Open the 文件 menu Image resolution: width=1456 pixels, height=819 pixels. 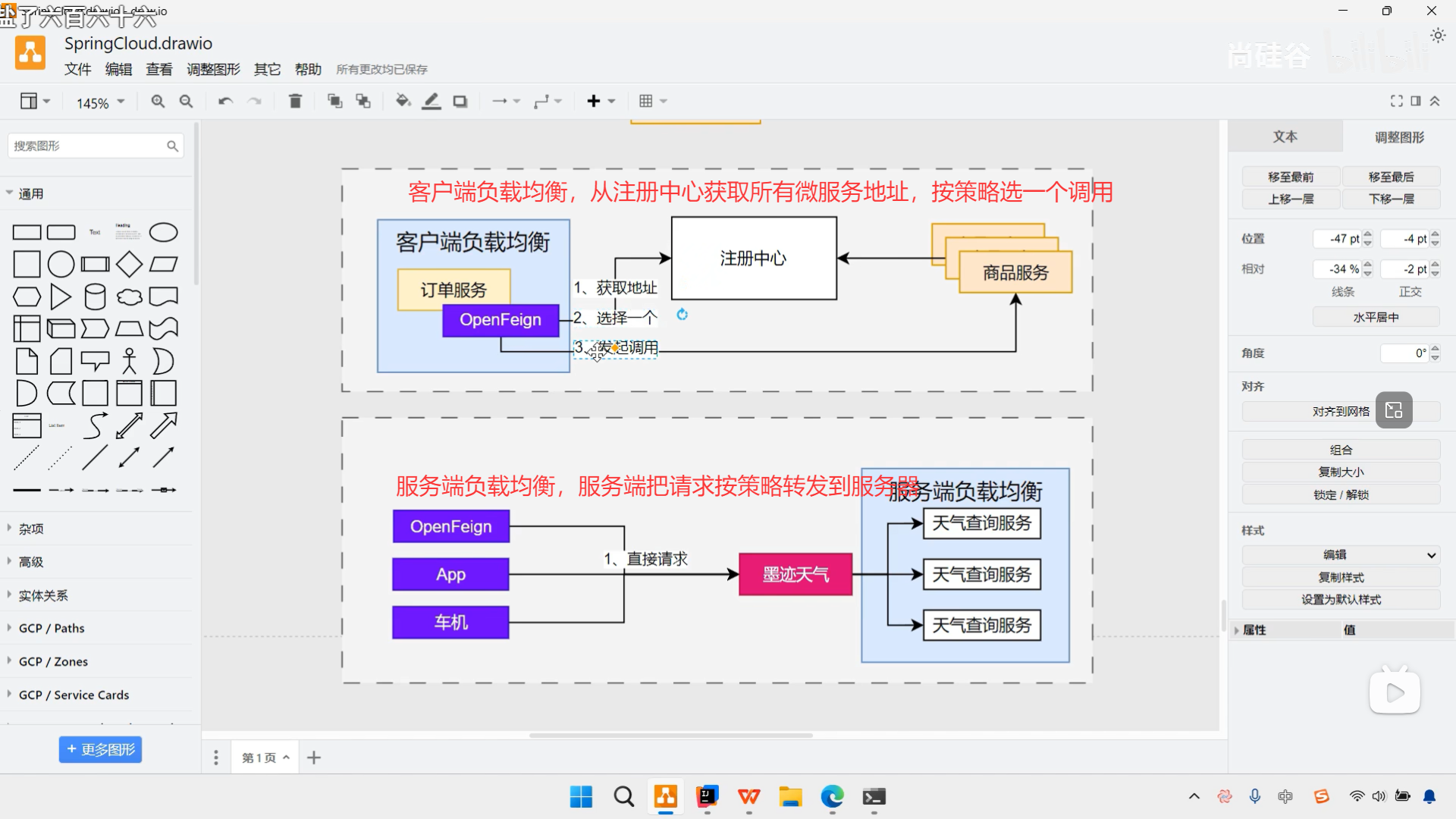pos(77,69)
